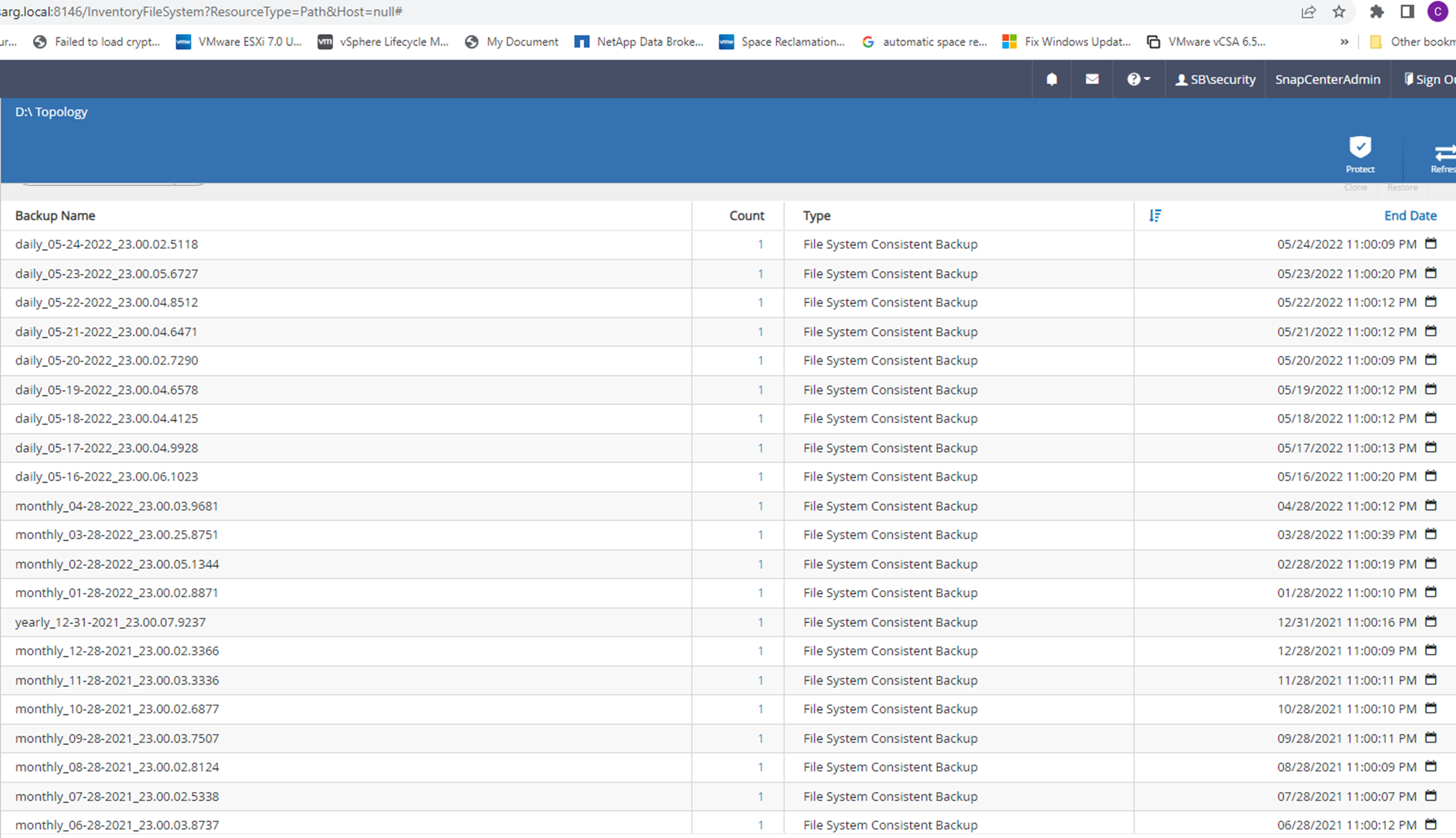Open the notifications bell icon
1456x838 pixels.
[x=1051, y=79]
